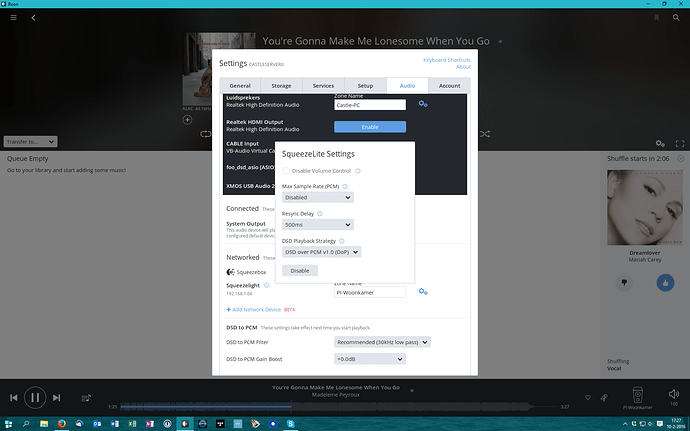Open Windows action center notifications
Viewport: 690px width, 431px height.
[660, 424]
